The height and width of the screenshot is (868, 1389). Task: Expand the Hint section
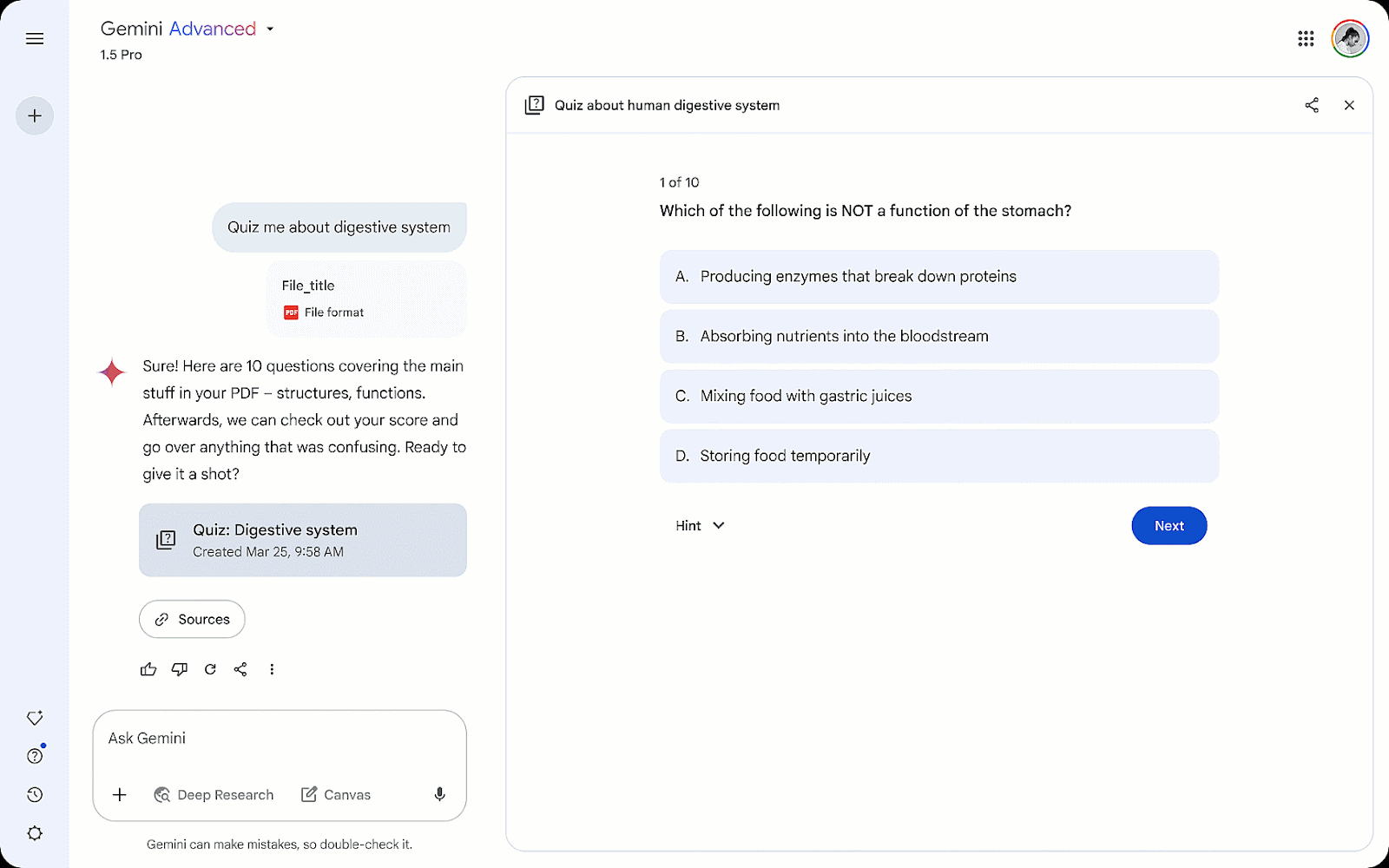[x=700, y=526]
